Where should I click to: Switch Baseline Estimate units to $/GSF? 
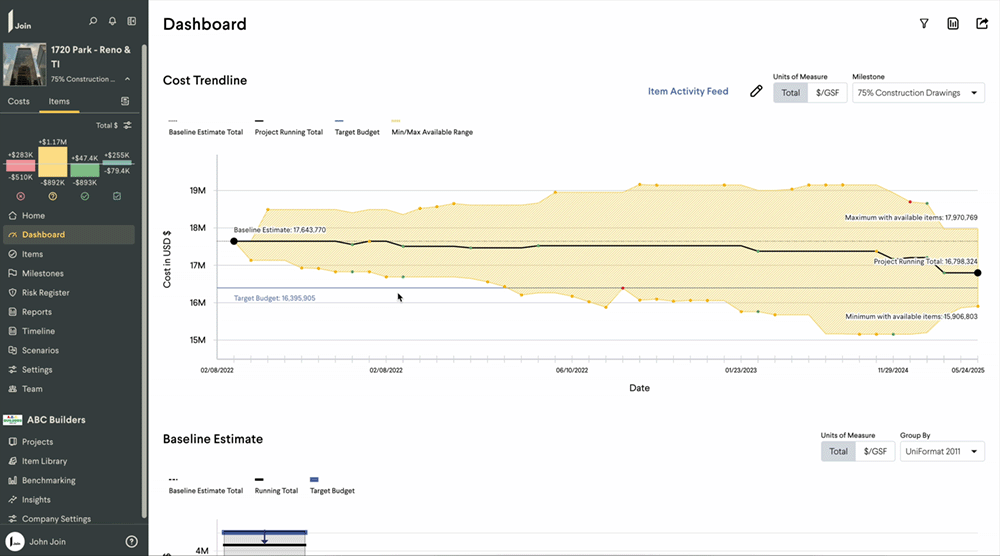(x=875, y=452)
